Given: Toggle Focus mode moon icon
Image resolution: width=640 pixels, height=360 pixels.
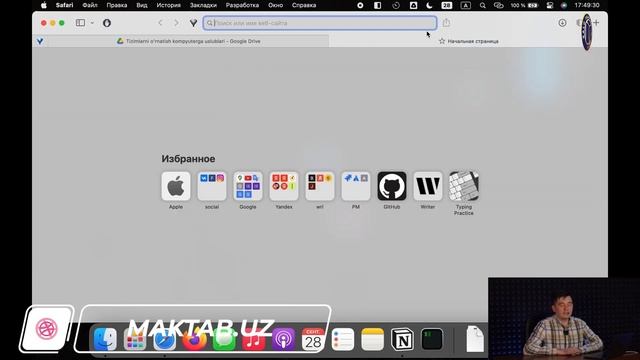Looking at the screenshot, I should [x=429, y=5].
